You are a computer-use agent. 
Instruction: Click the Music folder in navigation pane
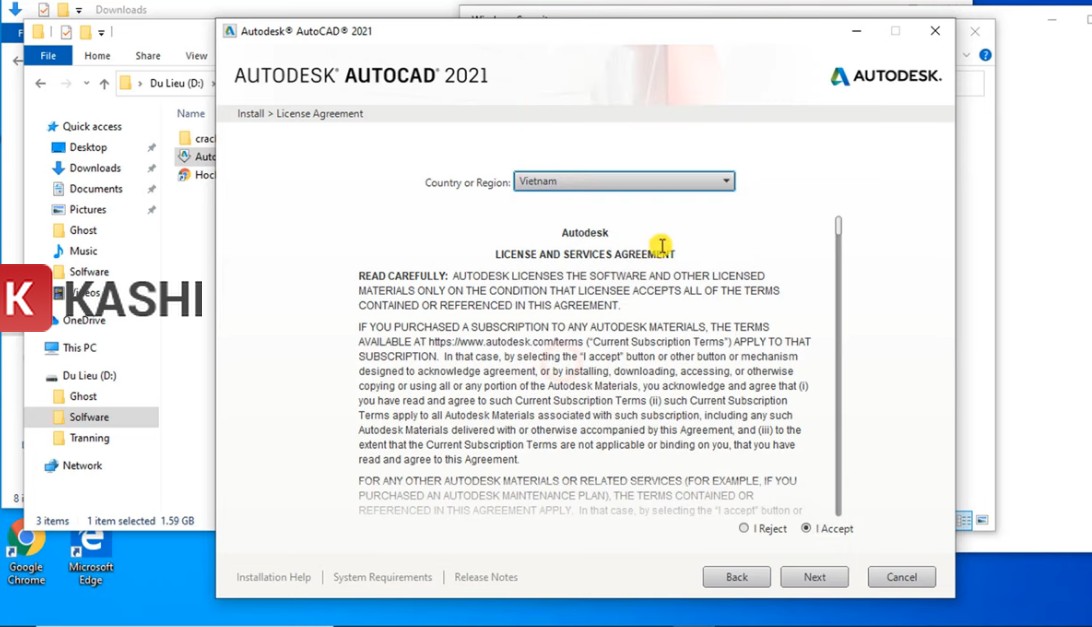(83, 251)
